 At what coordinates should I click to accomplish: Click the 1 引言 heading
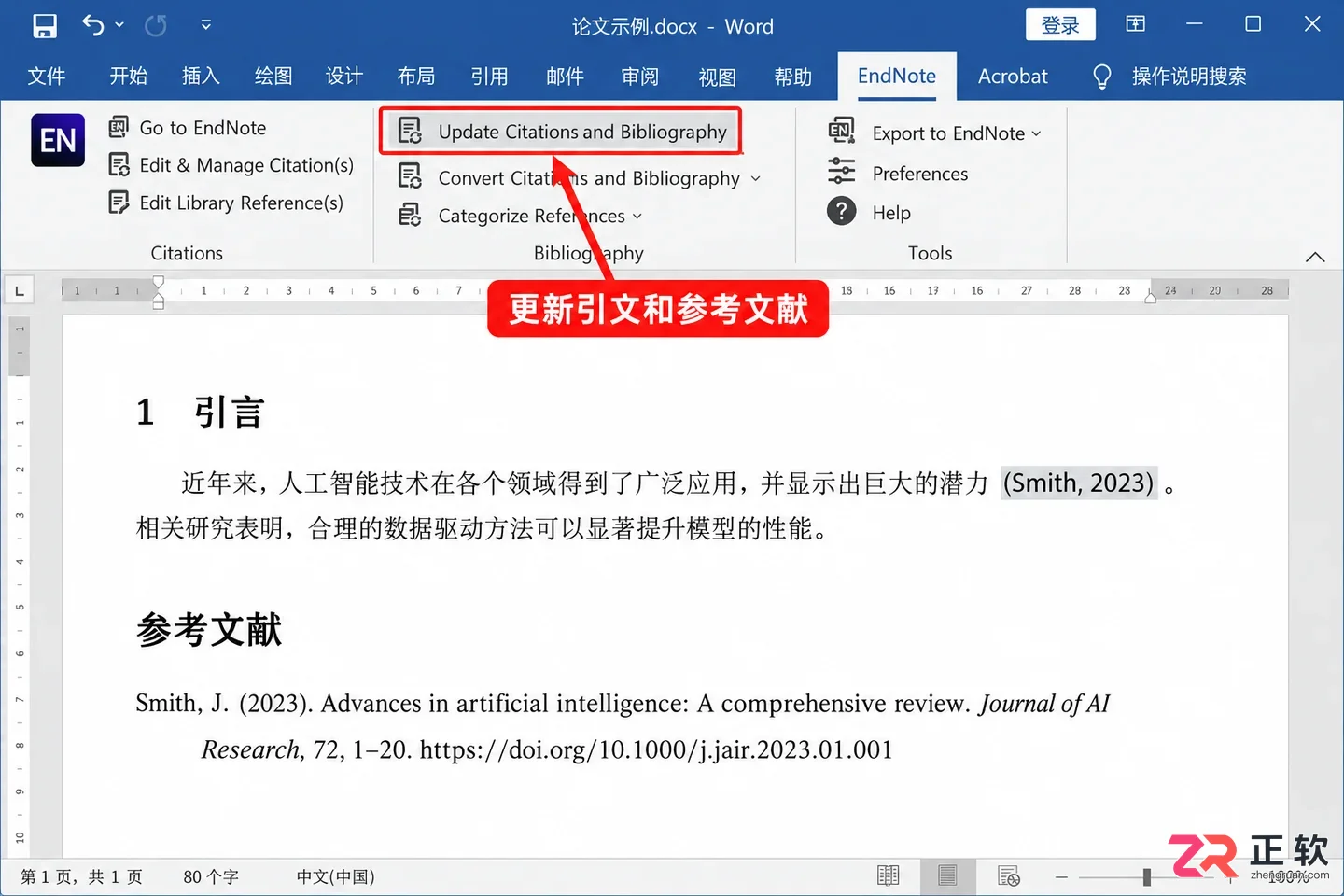pyautogui.click(x=201, y=412)
